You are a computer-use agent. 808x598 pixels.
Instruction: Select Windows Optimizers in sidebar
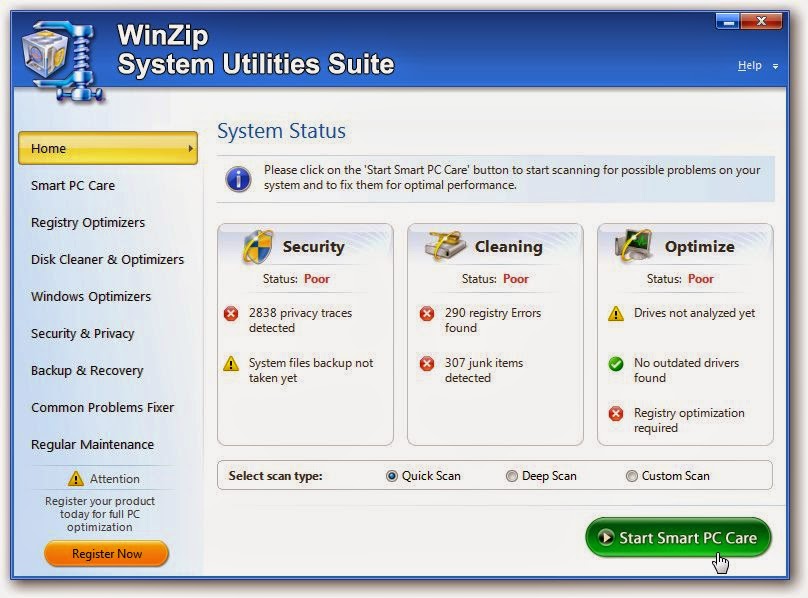pos(91,296)
